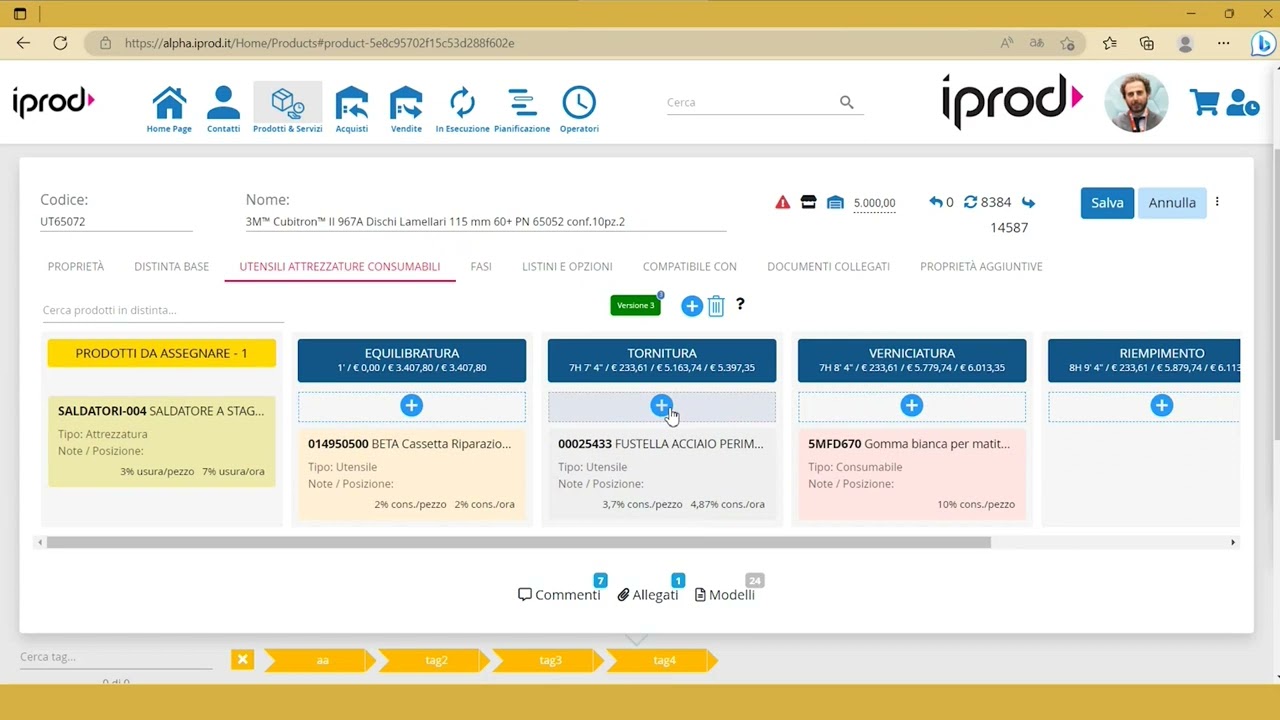Open the three-dot menu next to Annulla
The image size is (1280, 720).
tap(1217, 202)
